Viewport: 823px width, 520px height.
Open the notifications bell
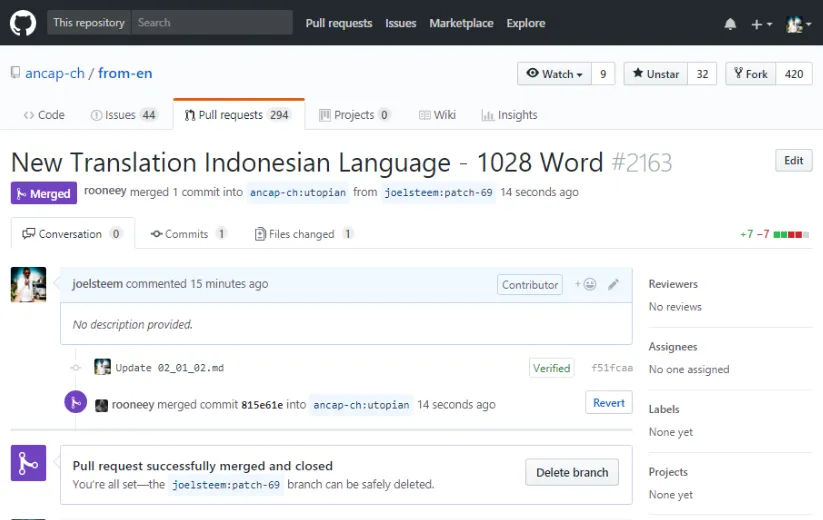[x=730, y=24]
